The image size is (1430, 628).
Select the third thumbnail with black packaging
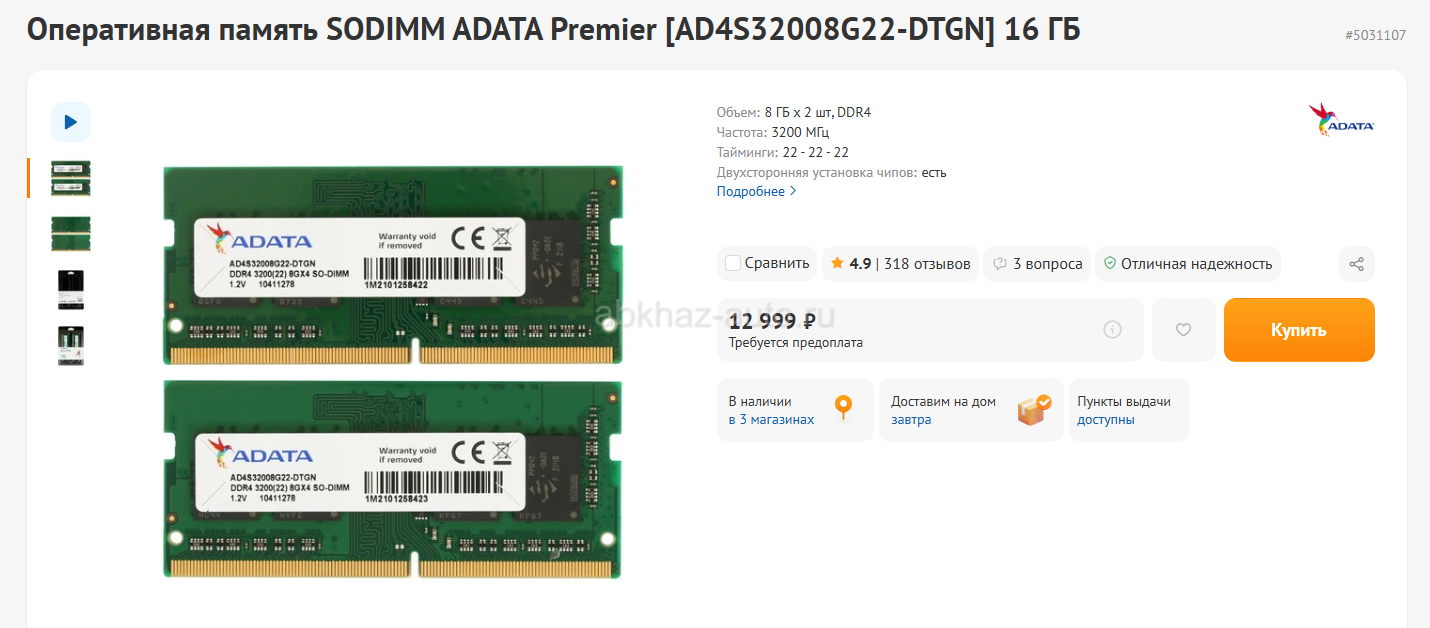(71, 289)
